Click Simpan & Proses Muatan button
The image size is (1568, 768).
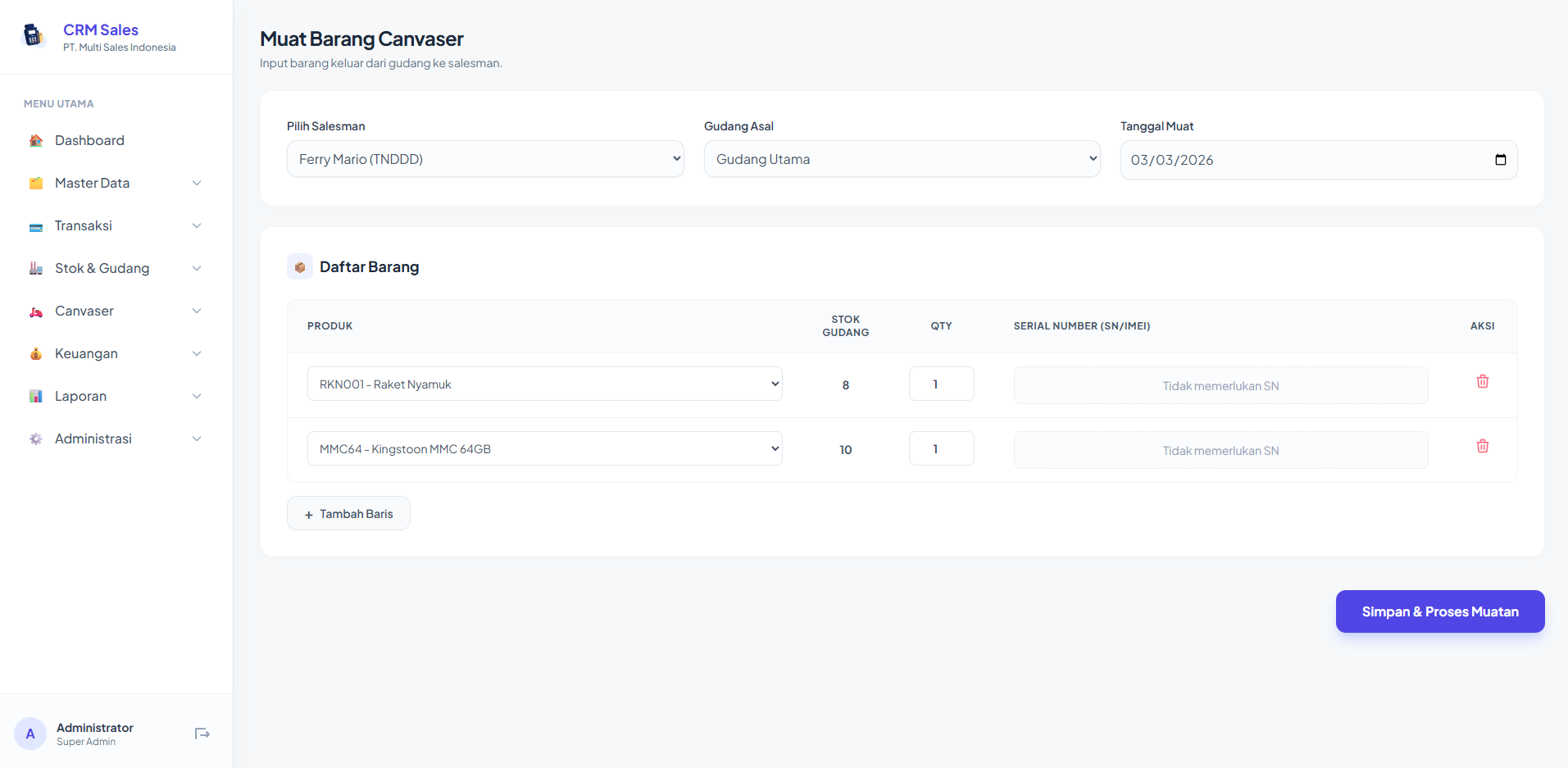coord(1439,611)
